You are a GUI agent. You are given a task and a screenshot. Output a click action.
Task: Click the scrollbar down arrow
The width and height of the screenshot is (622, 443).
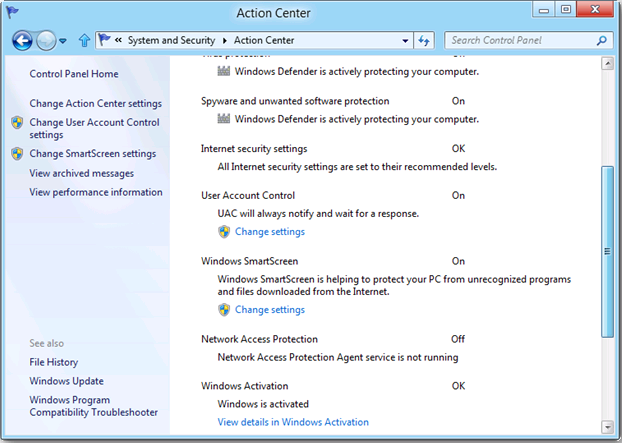pyautogui.click(x=607, y=427)
